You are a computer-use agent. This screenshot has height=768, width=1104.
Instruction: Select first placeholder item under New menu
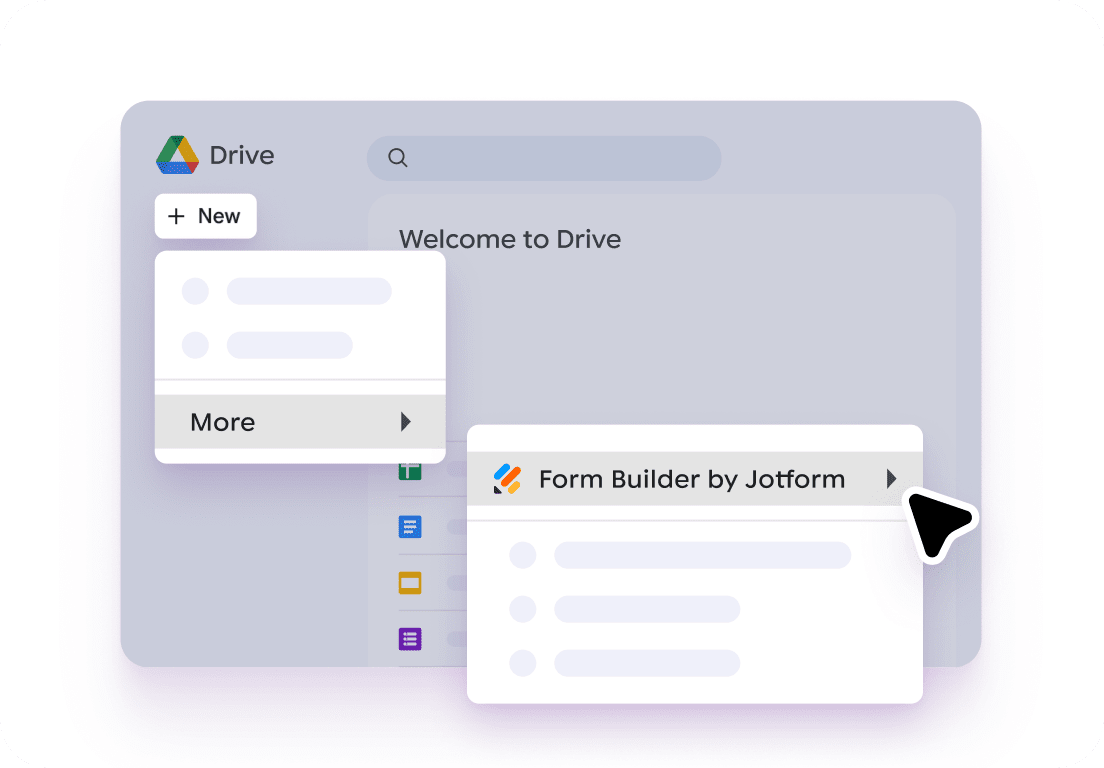308,291
